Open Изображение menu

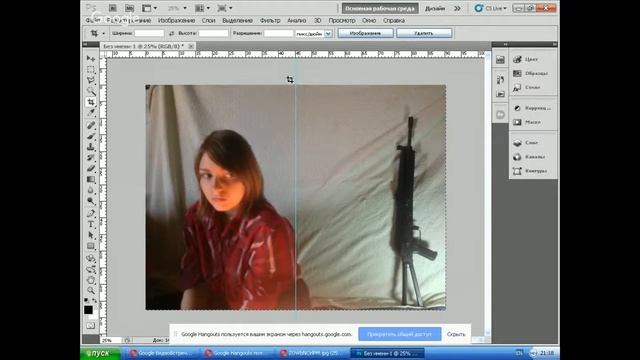[176, 20]
